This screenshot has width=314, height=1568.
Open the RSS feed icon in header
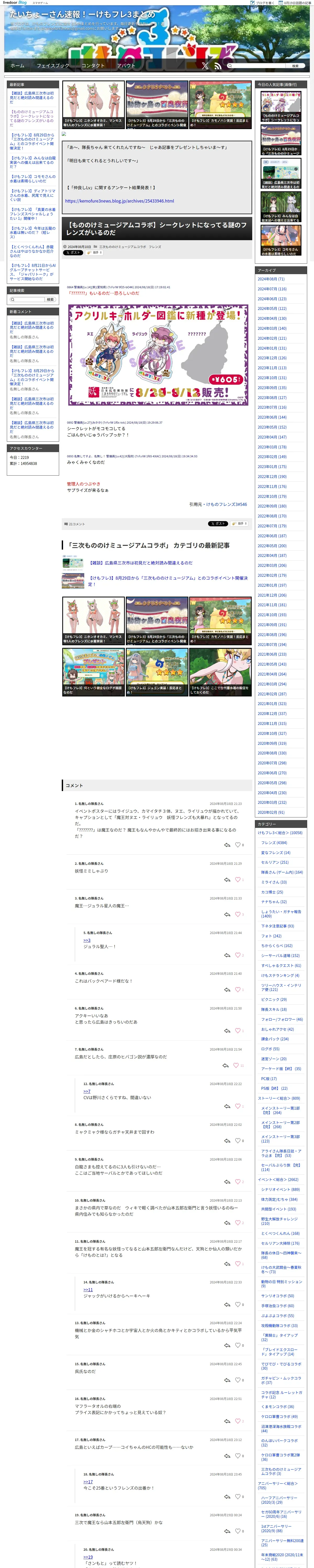pos(218,66)
